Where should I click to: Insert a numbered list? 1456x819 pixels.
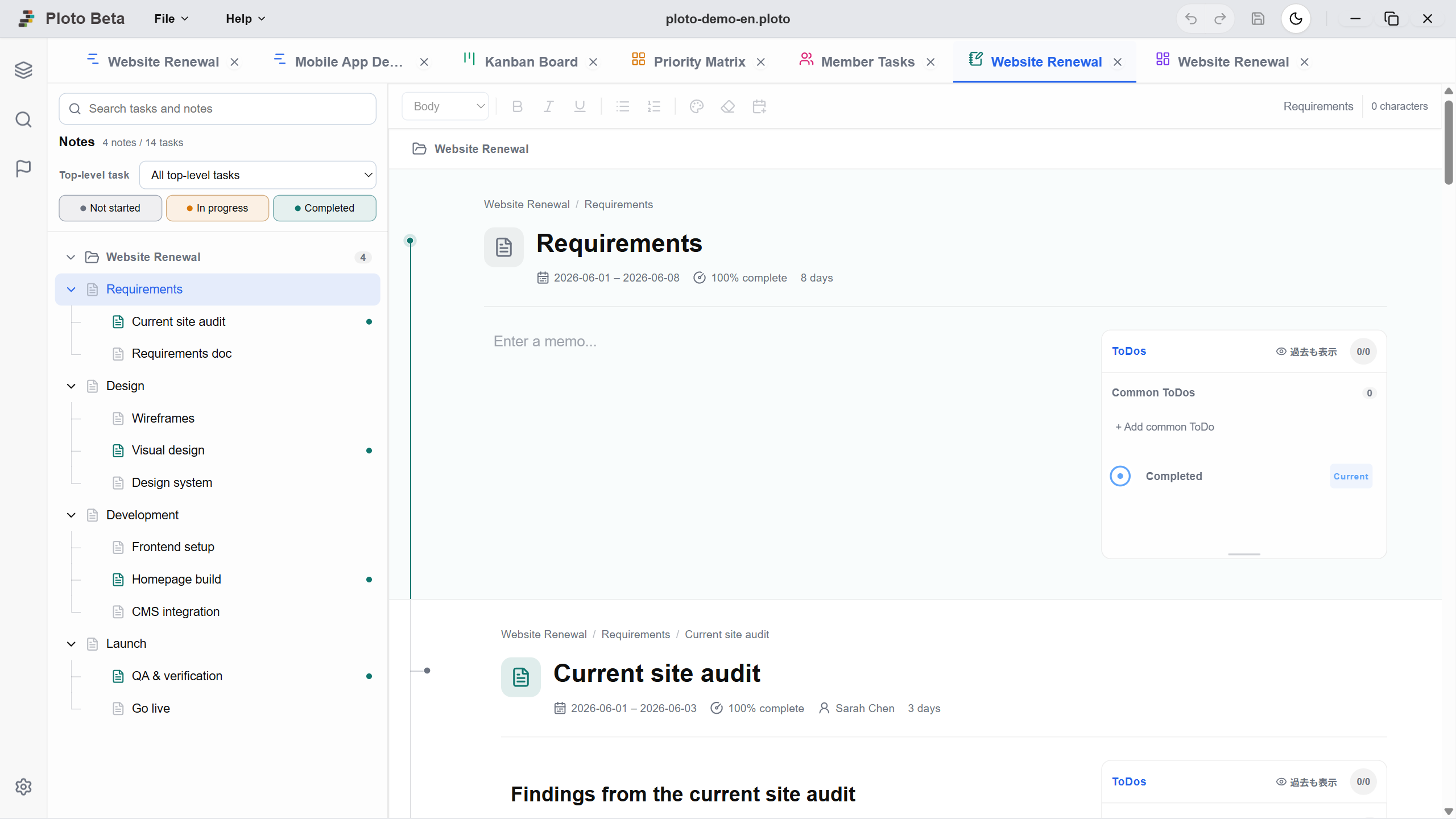(654, 106)
